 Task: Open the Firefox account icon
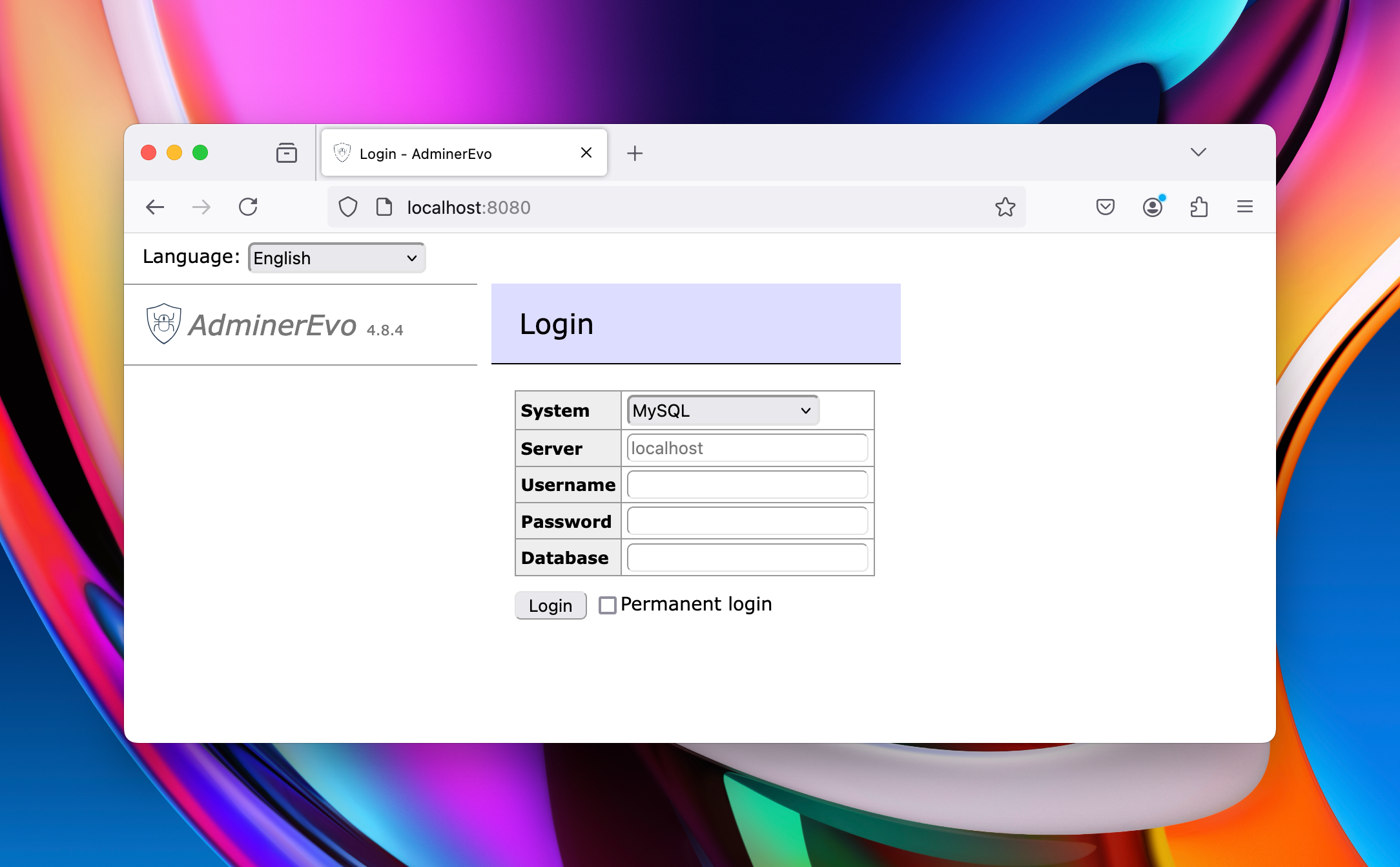[1152, 207]
